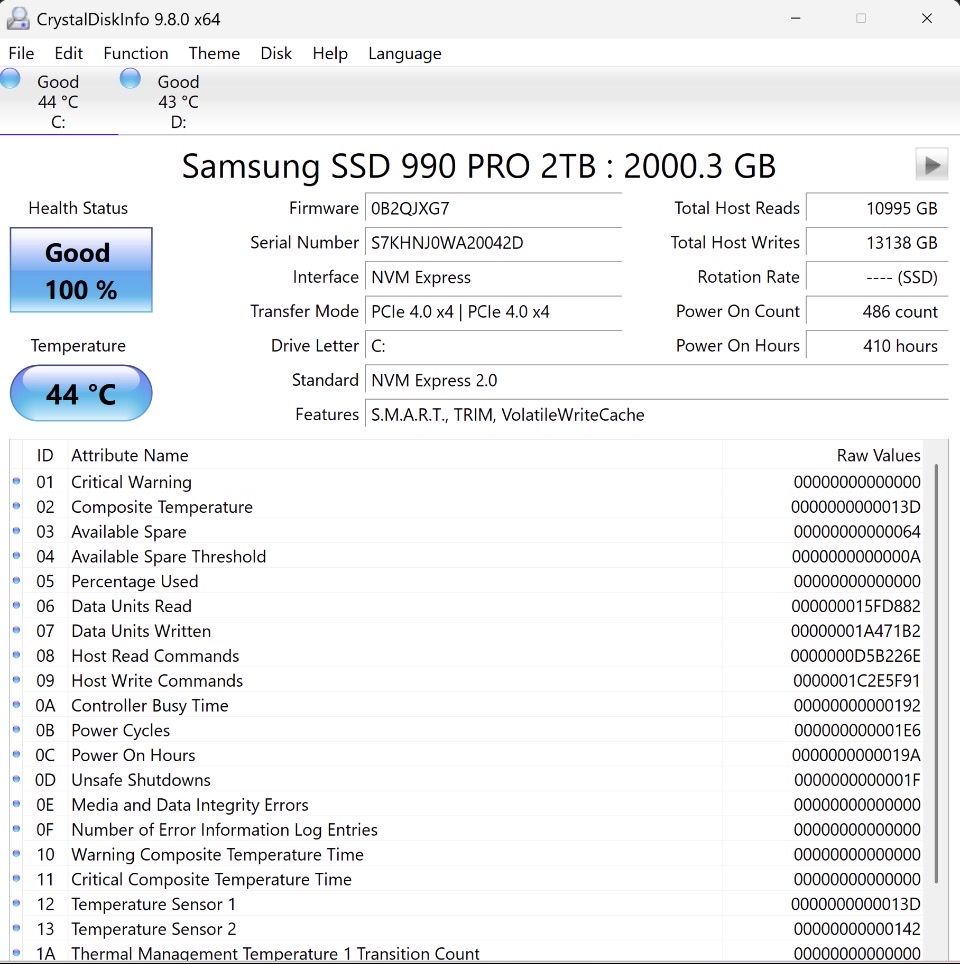
Task: Click status dot beside Temperature Sensor 1
Action: [x=16, y=904]
